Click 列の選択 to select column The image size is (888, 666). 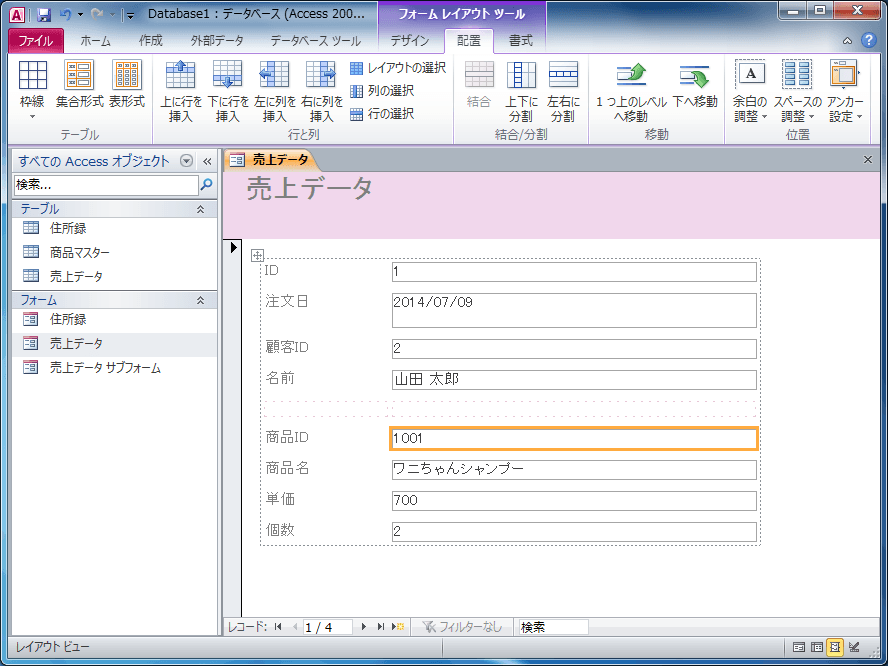tap(382, 91)
